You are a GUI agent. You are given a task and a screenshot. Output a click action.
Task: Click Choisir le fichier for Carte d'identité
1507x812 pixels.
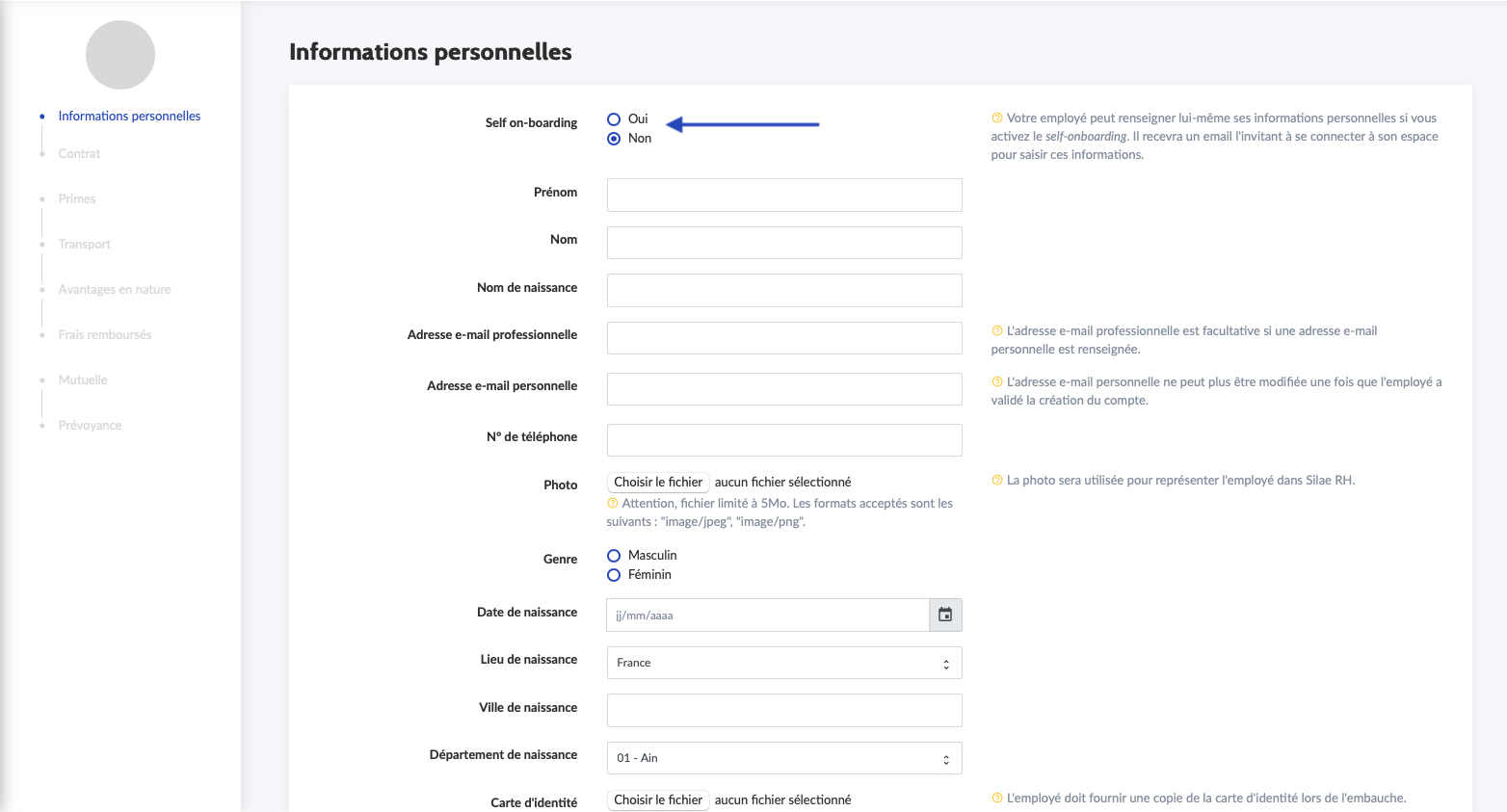pos(658,800)
